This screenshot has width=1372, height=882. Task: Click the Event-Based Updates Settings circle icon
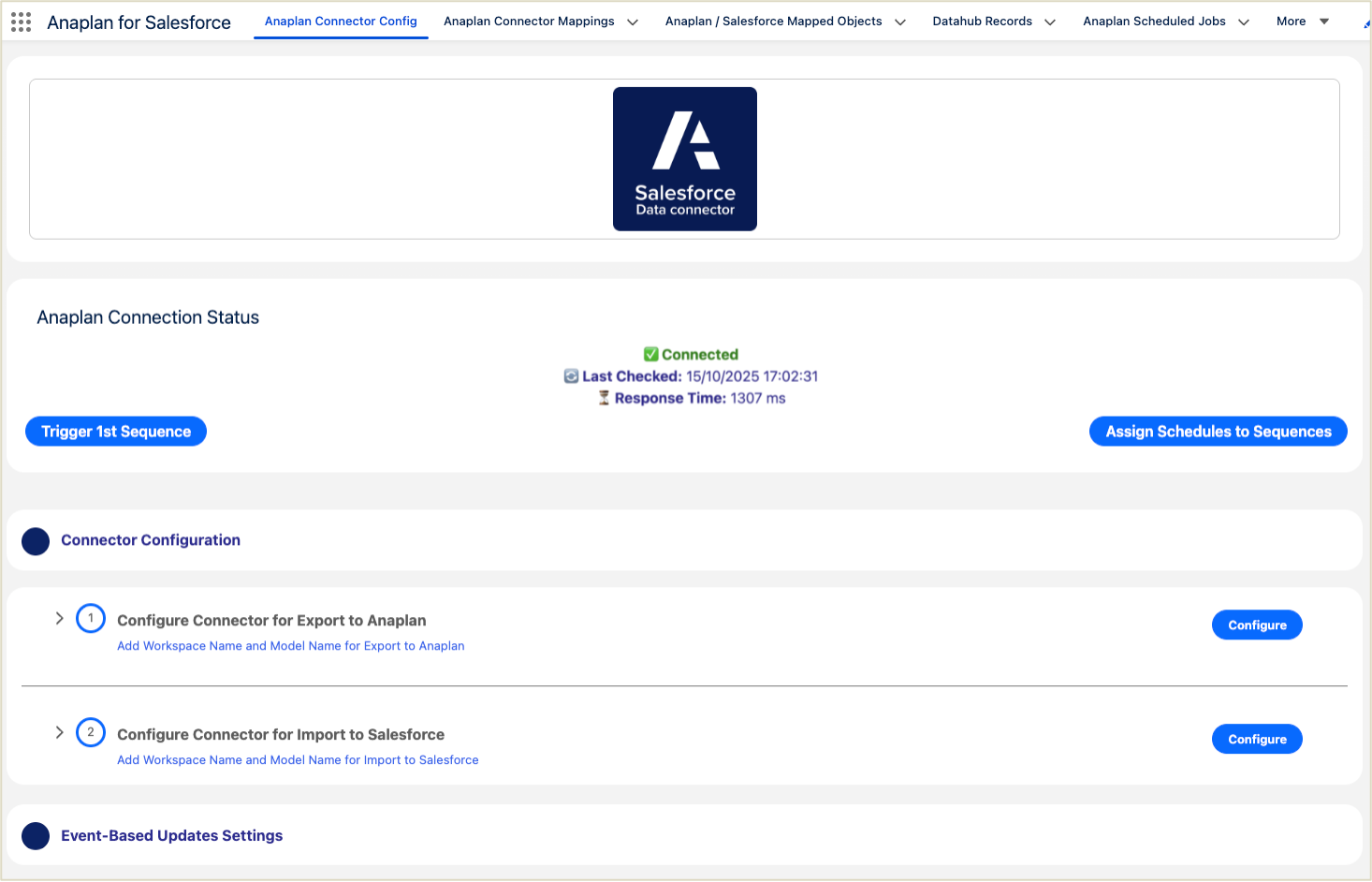pyautogui.click(x=36, y=836)
